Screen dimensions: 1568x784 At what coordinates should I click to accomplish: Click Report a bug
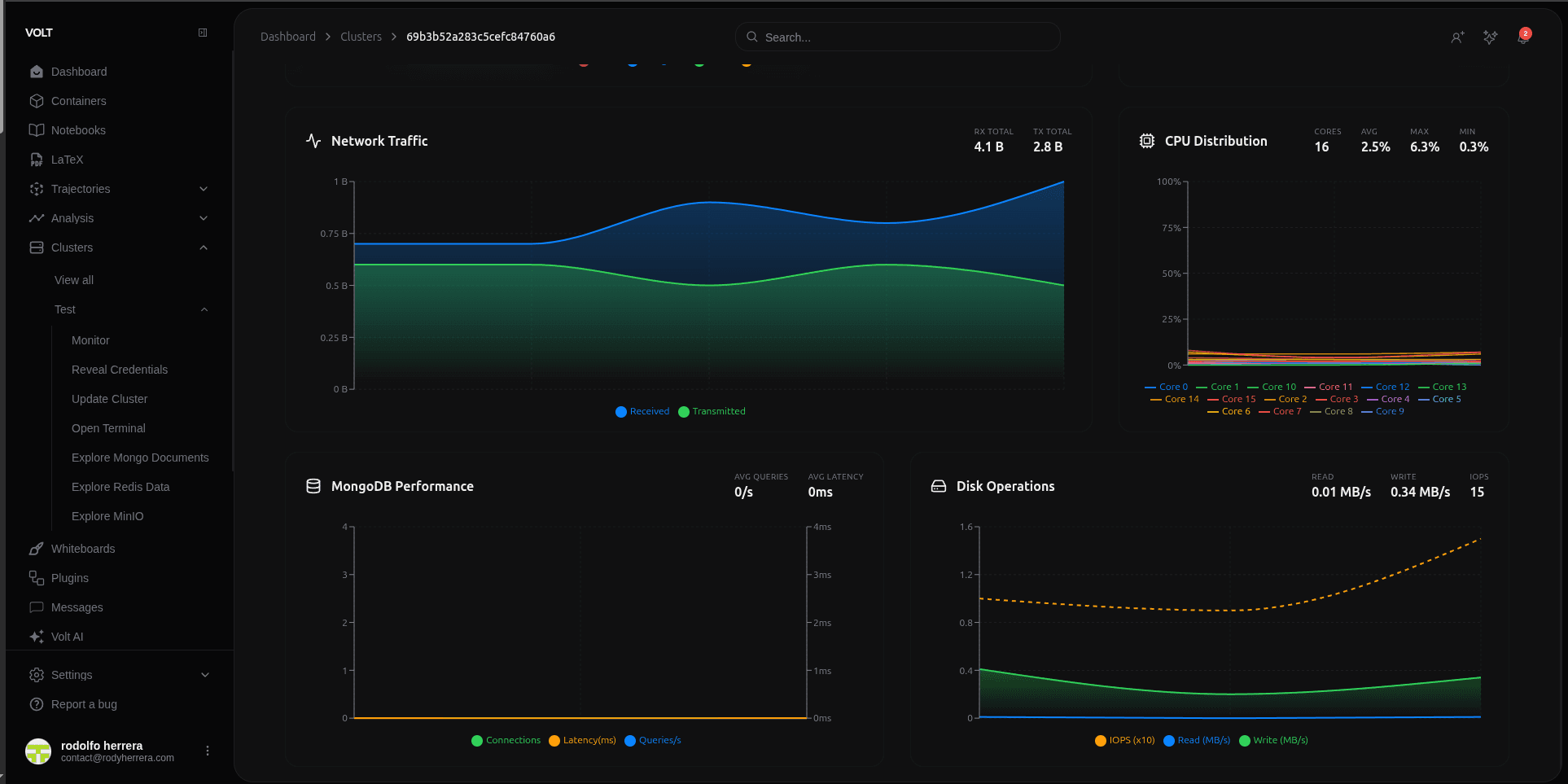83,704
